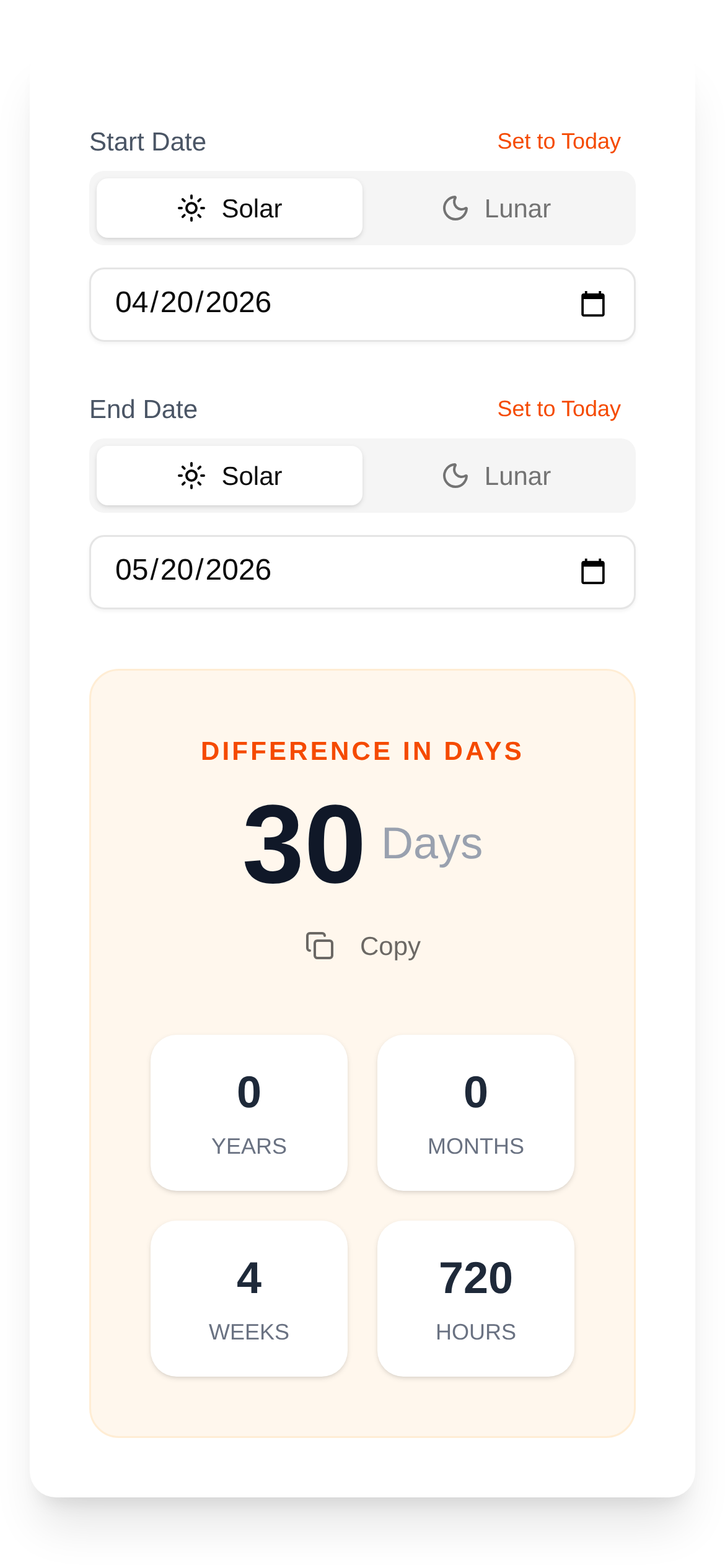Click the copy icon under the days result
725x1568 pixels.
[x=320, y=946]
